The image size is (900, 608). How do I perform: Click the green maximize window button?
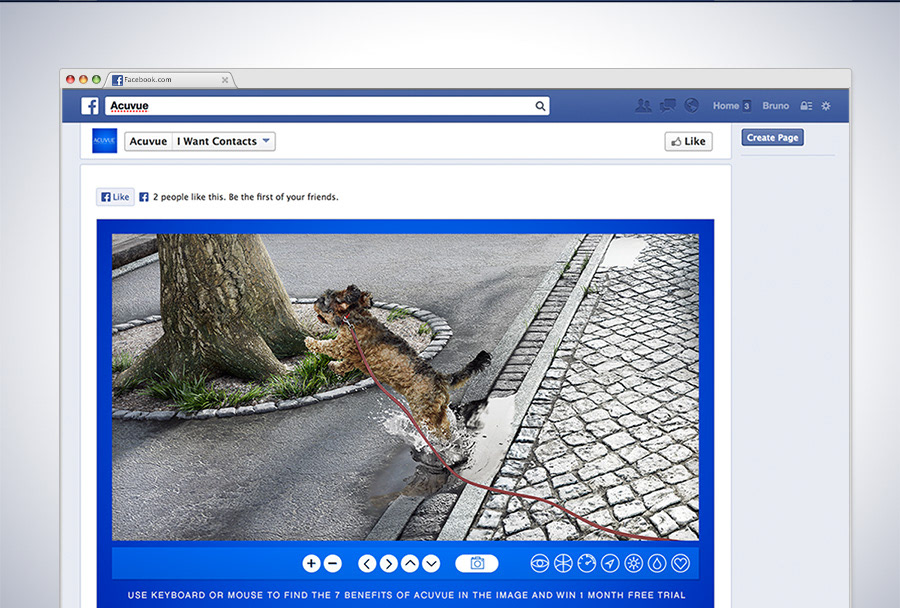96,79
